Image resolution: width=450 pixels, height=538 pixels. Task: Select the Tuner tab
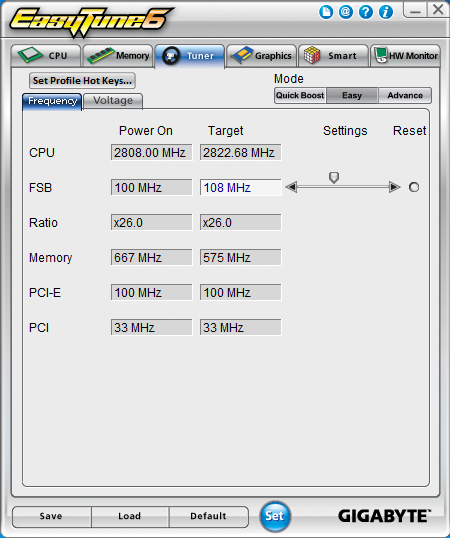190,56
